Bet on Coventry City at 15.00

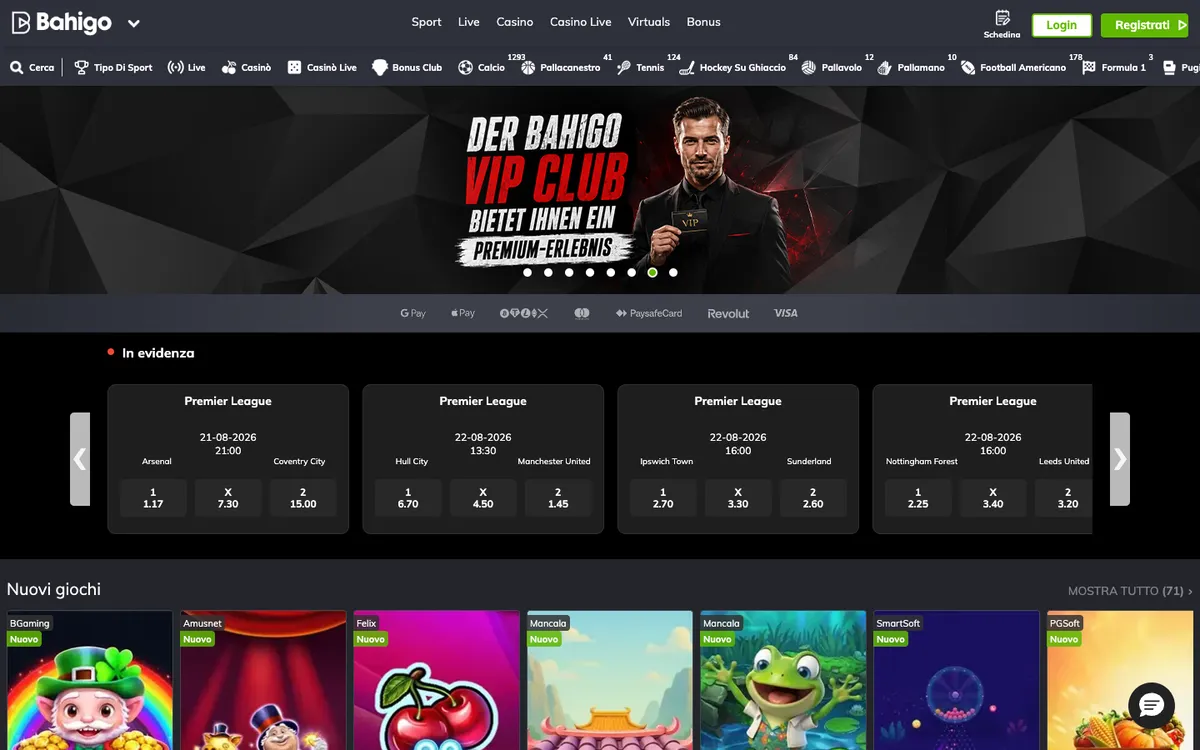[x=303, y=498]
